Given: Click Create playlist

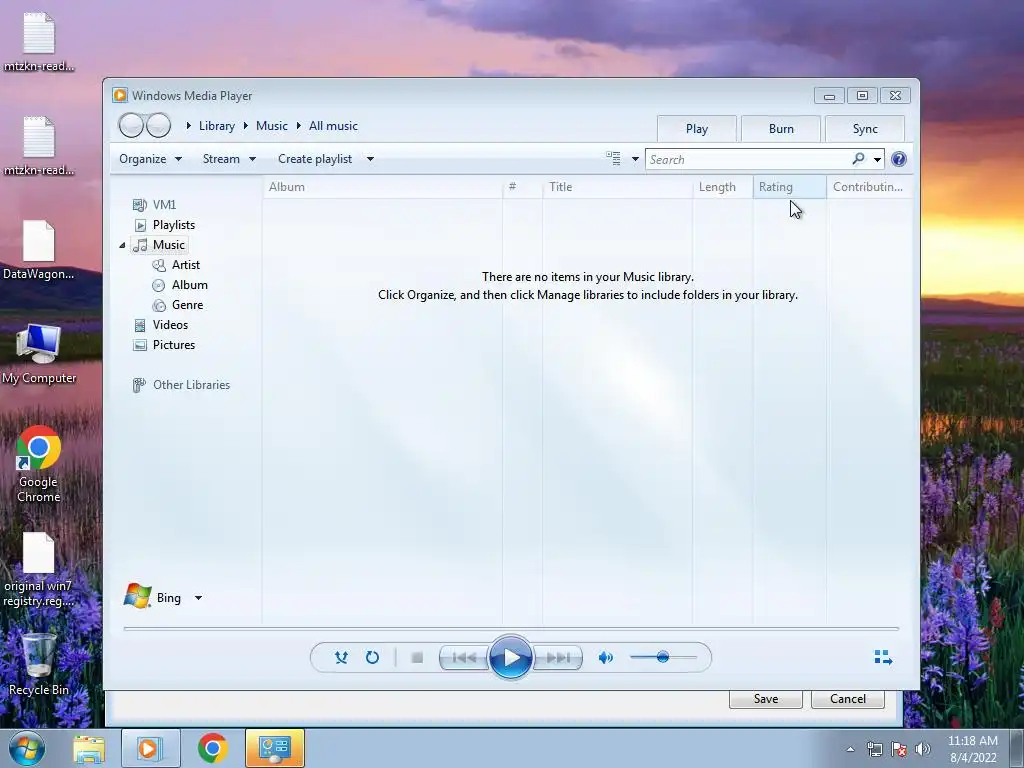Looking at the screenshot, I should [x=315, y=159].
